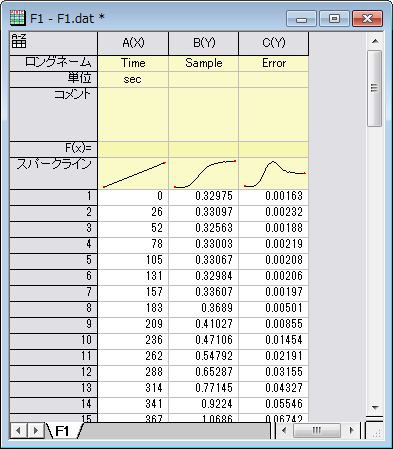Click cell with value 0.9224

[204, 405]
